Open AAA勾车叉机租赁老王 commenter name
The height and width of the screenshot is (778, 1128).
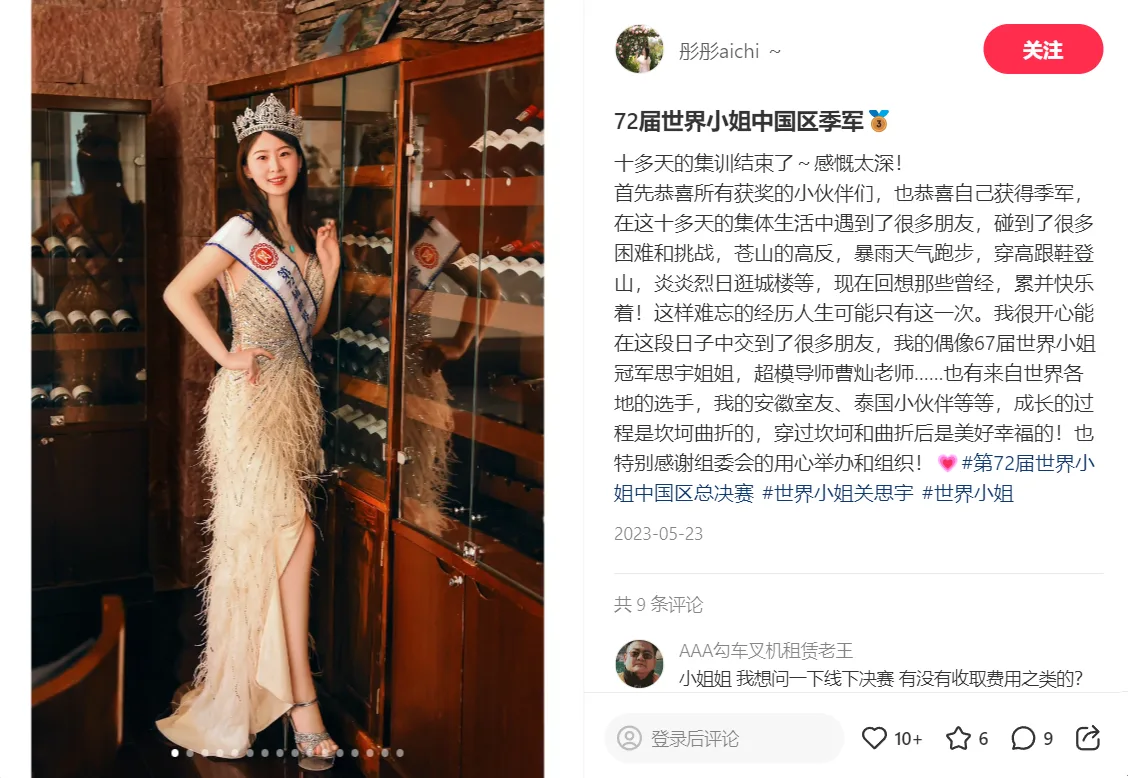[x=765, y=651]
